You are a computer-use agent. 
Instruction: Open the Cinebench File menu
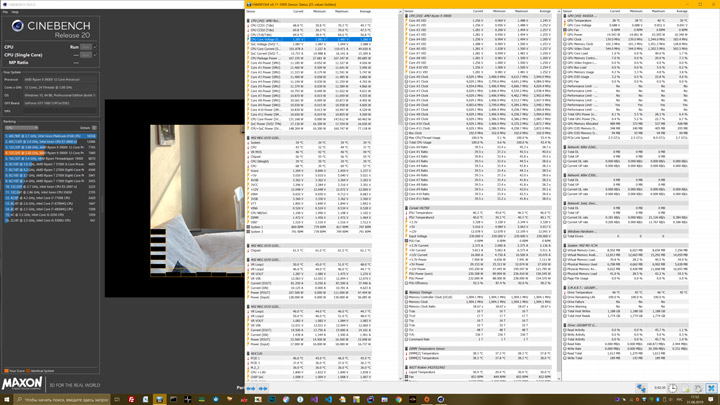(x=6, y=12)
